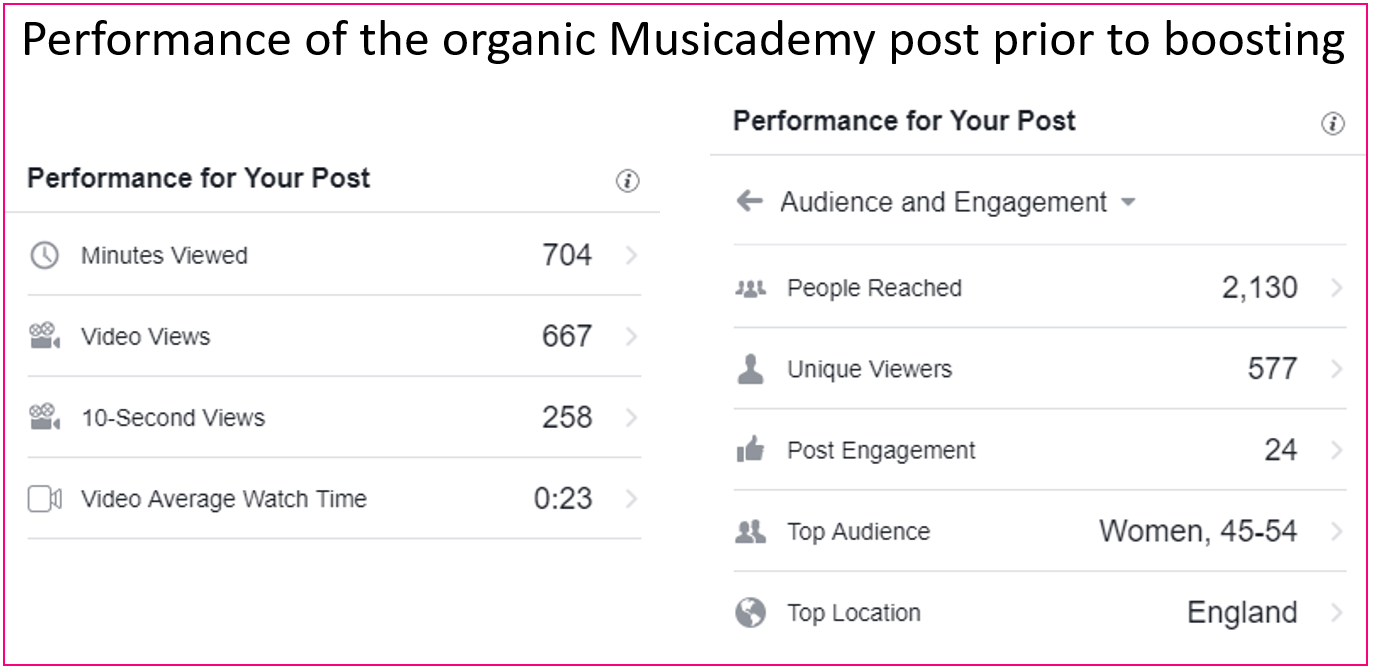Click the group icon beside People Reached
Image resolution: width=1374 pixels, height=672 pixels.
pyautogui.click(x=750, y=289)
